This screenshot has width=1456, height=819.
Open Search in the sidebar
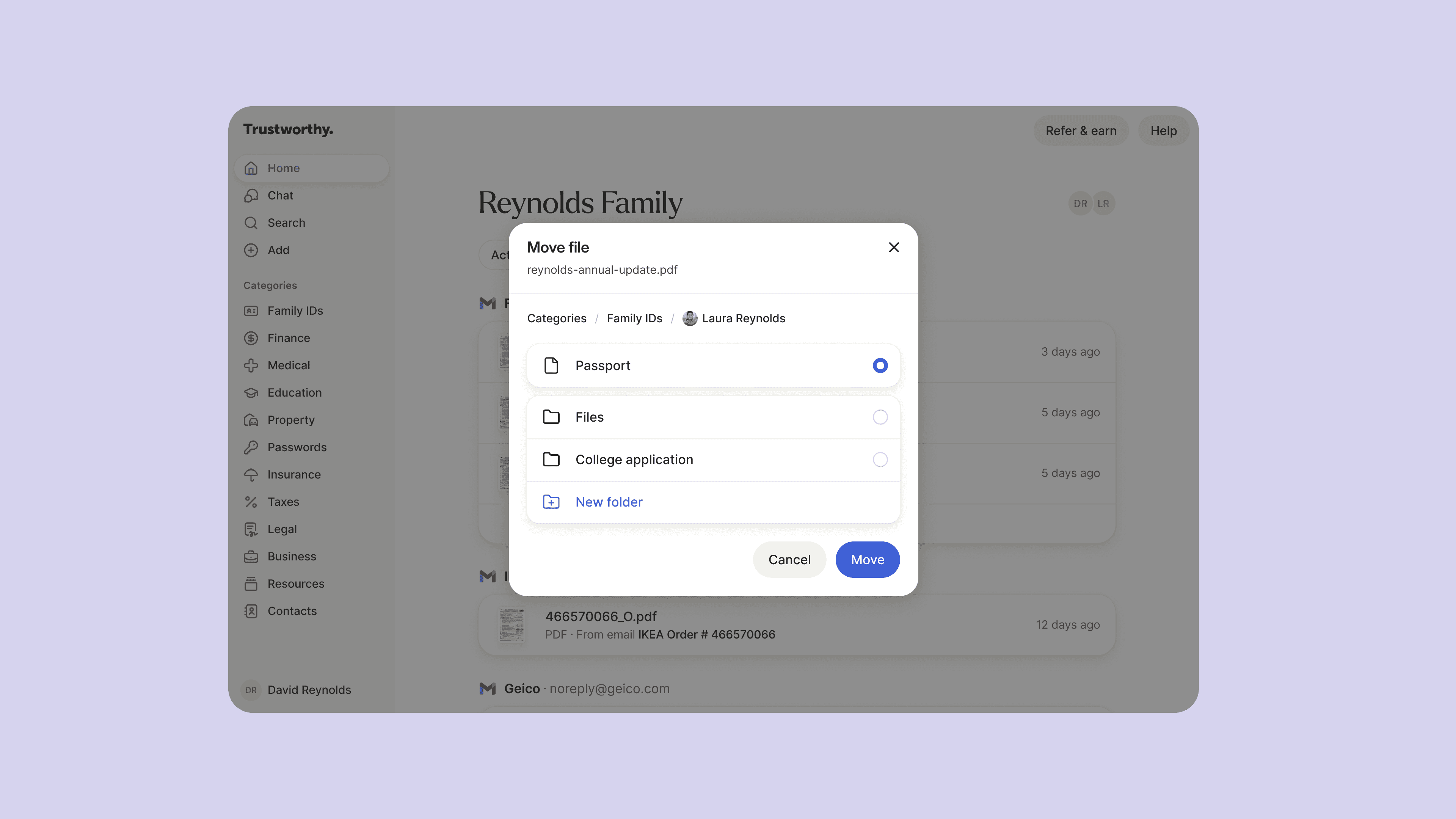coord(286,223)
